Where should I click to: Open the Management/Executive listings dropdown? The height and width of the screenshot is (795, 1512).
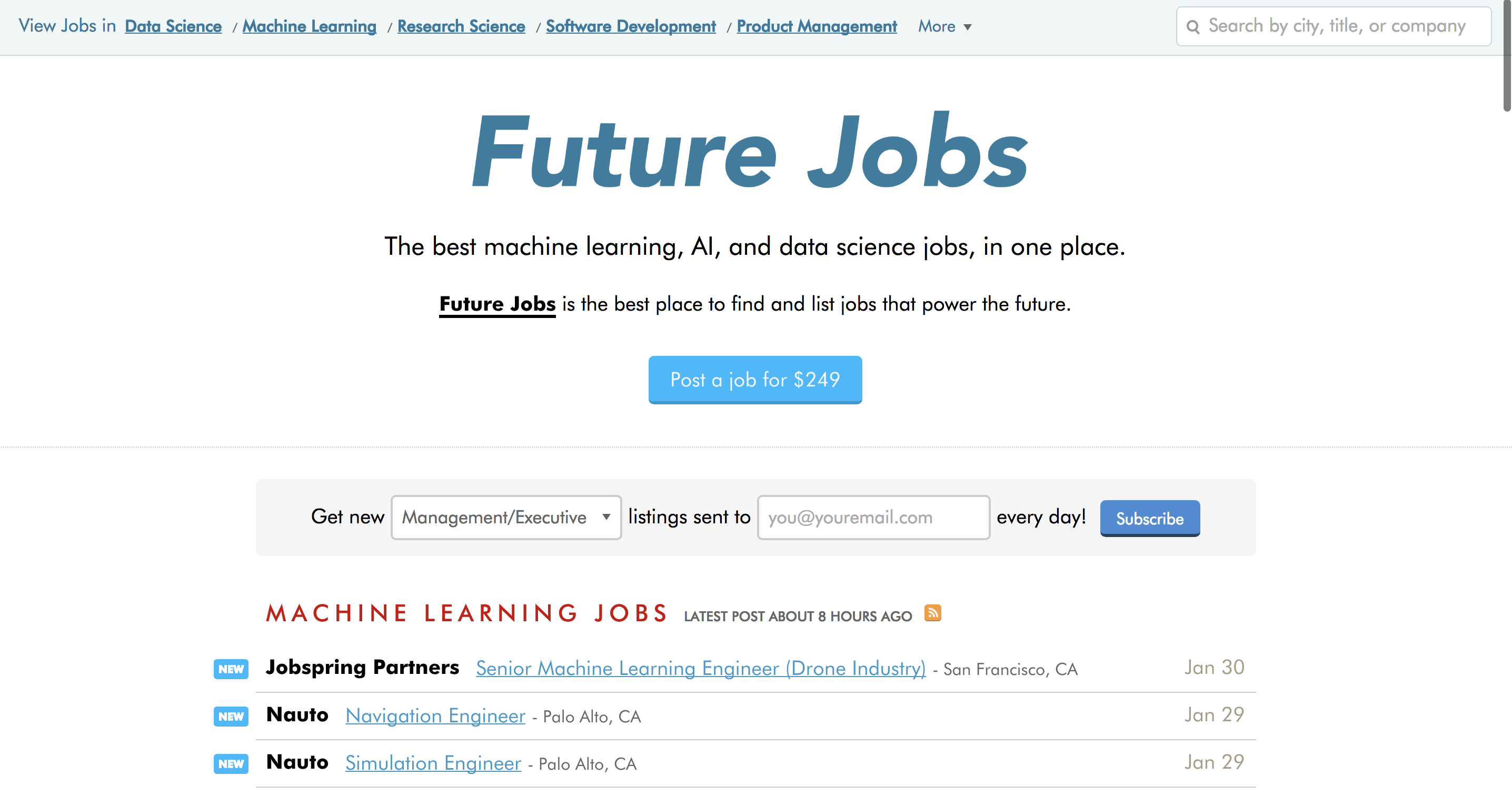click(506, 518)
